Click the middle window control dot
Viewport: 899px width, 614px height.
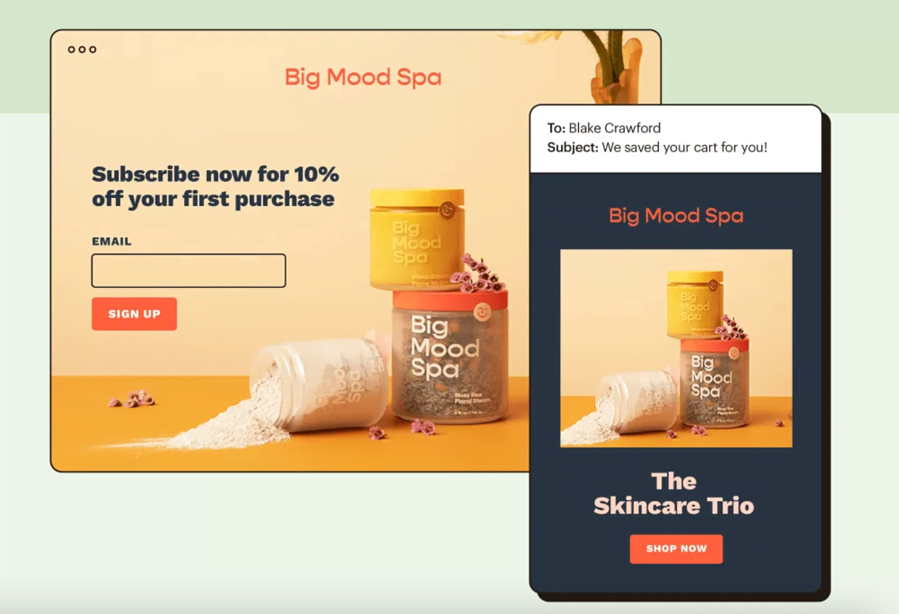[82, 49]
